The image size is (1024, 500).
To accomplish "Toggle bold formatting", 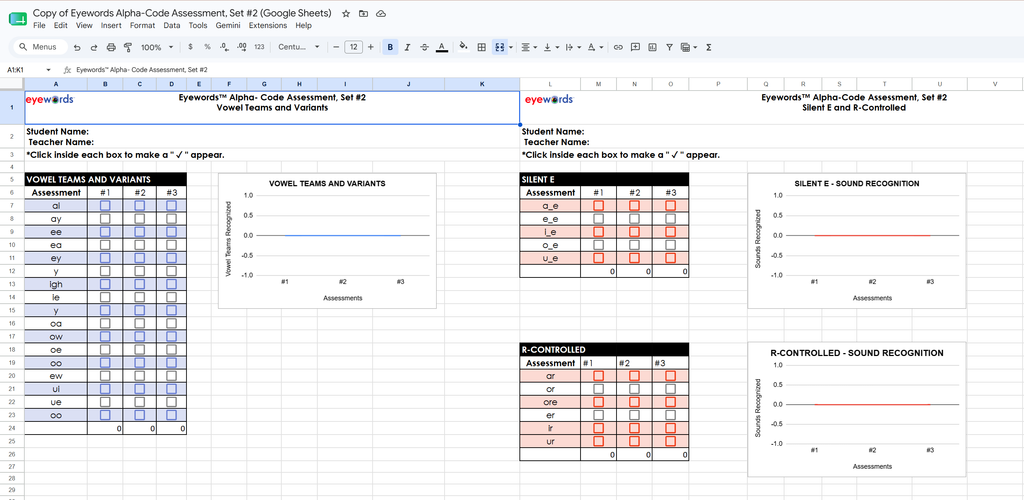I will (x=391, y=47).
